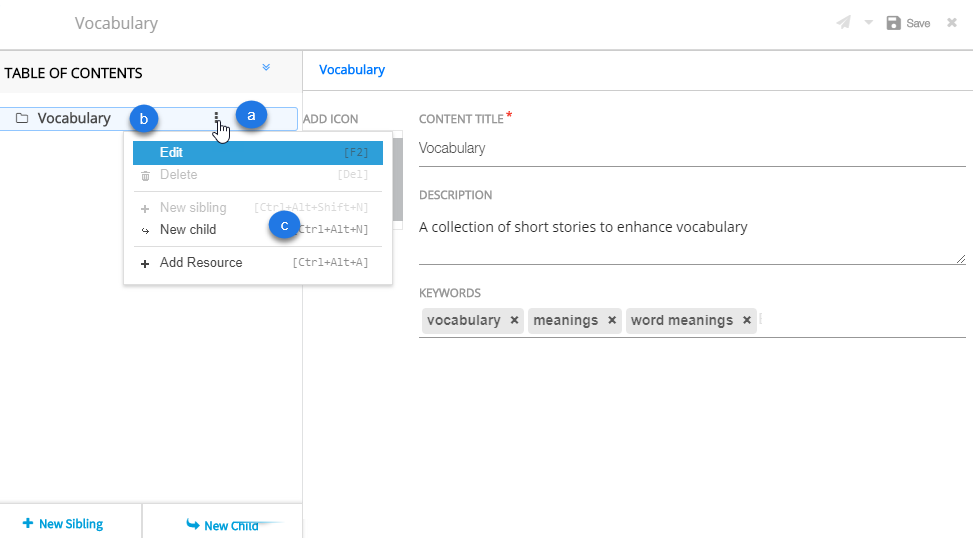Click into the Description text area

click(x=691, y=238)
